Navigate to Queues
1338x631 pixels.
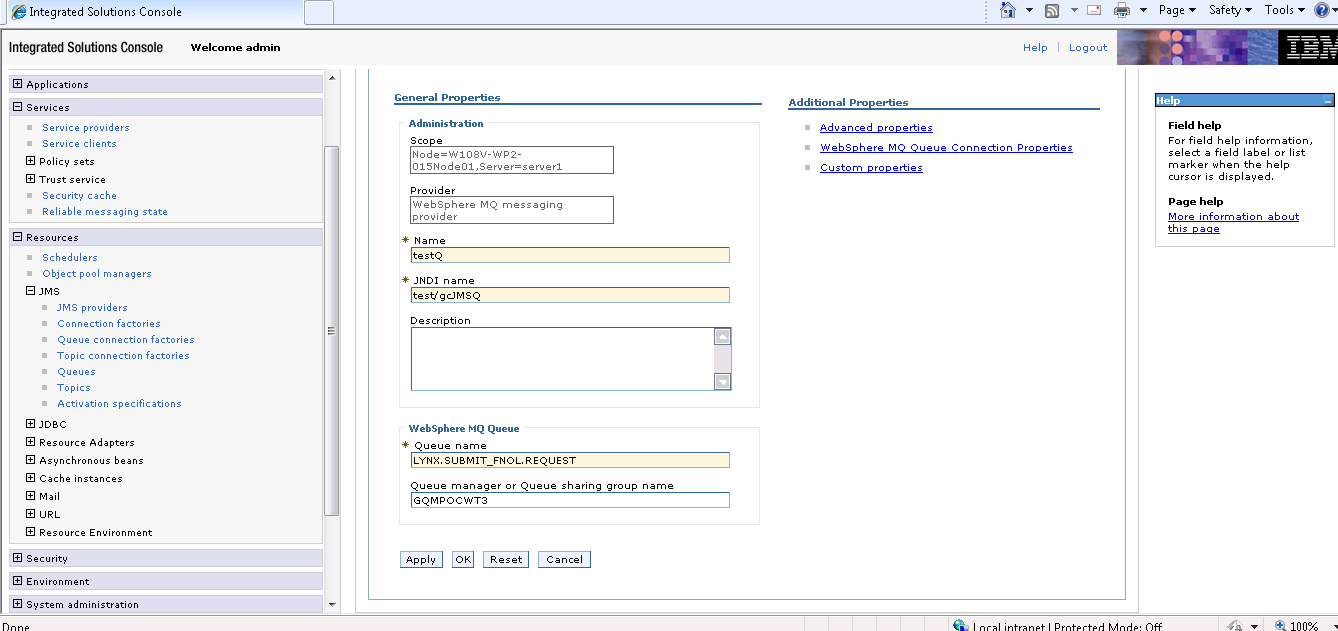pos(77,372)
